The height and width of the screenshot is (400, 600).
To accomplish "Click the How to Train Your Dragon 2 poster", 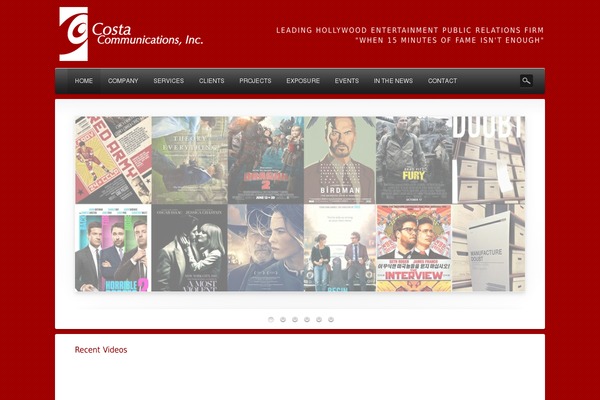I will [x=266, y=160].
